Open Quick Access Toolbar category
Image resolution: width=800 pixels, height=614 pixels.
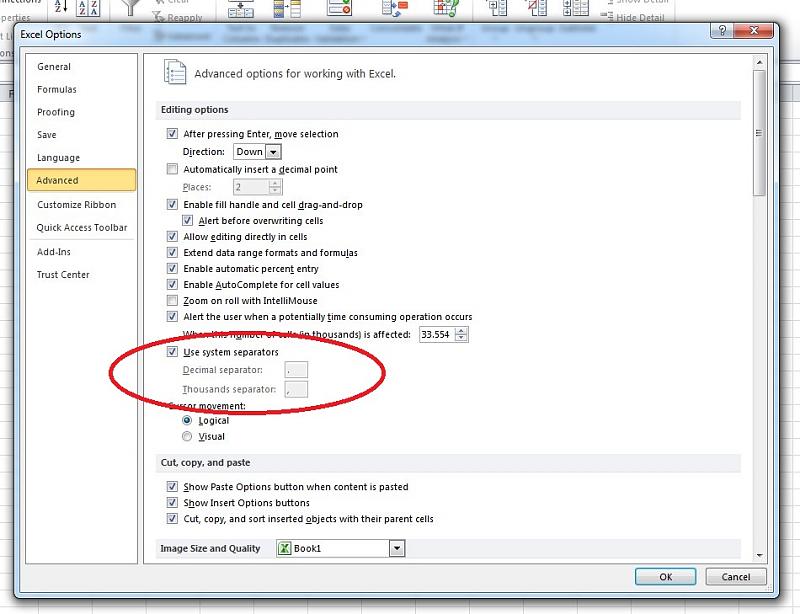[x=82, y=228]
